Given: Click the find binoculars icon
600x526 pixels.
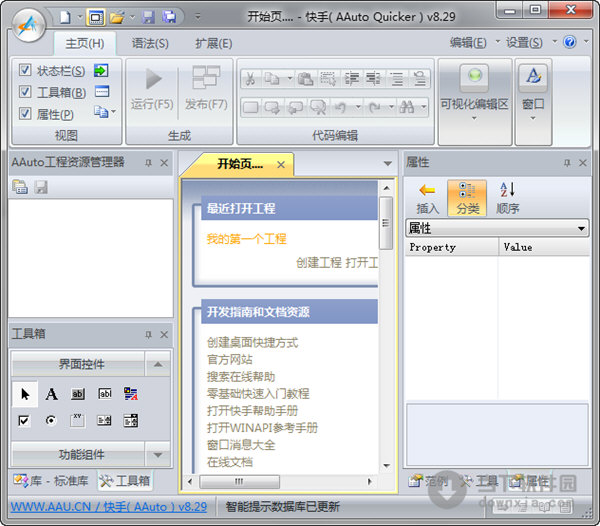Looking at the screenshot, I should coord(406,107).
